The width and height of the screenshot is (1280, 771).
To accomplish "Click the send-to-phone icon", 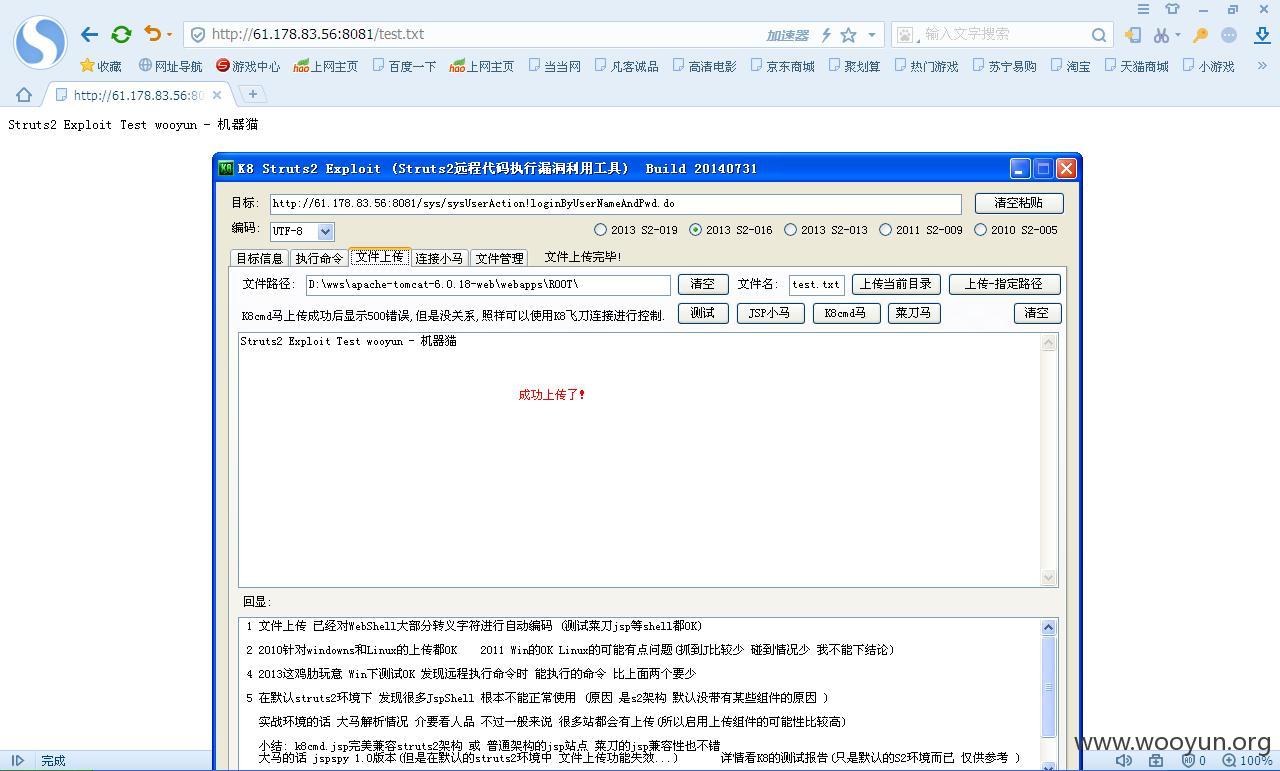I will 1133,35.
